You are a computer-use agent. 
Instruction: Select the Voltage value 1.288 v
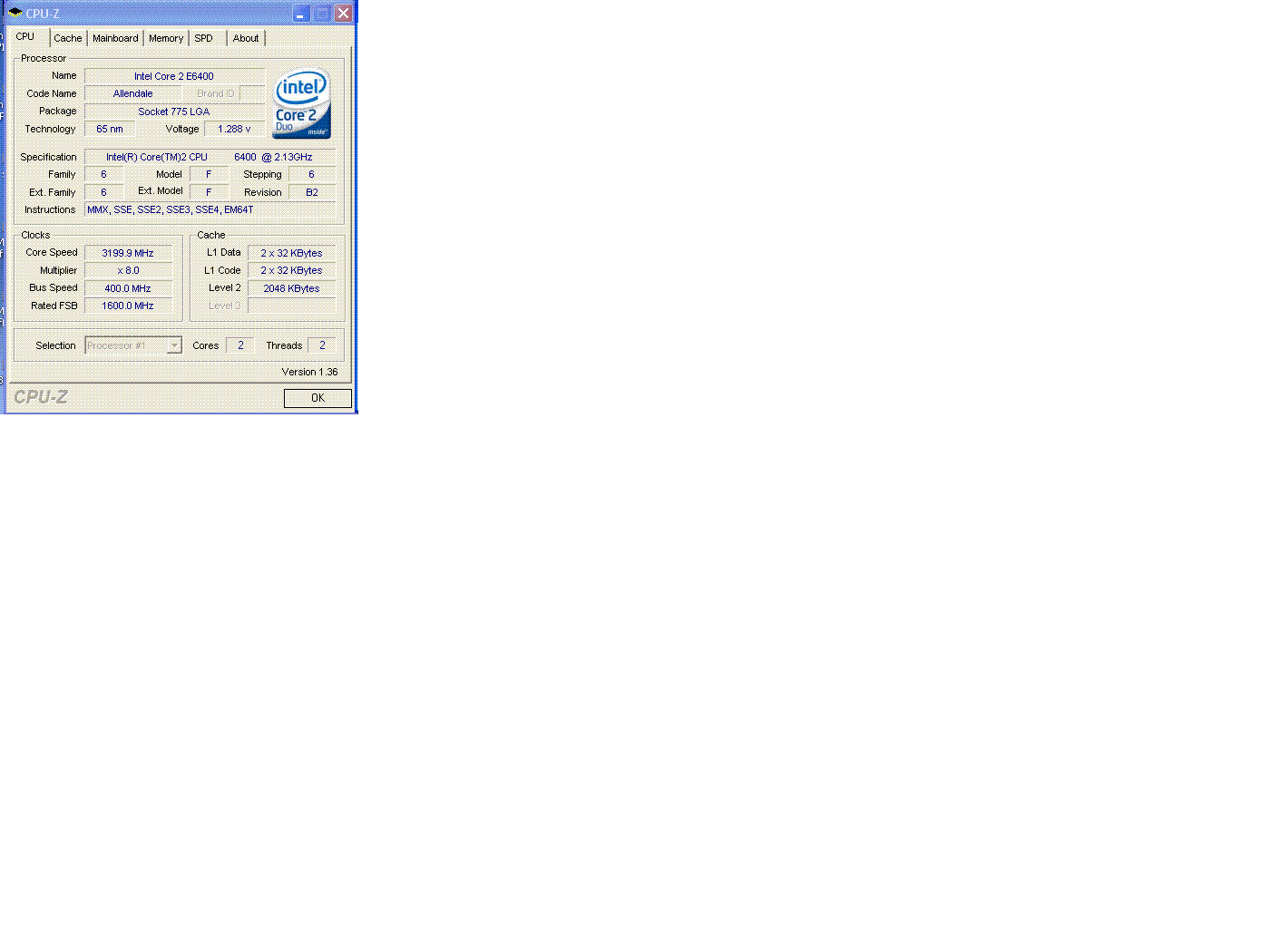234,129
